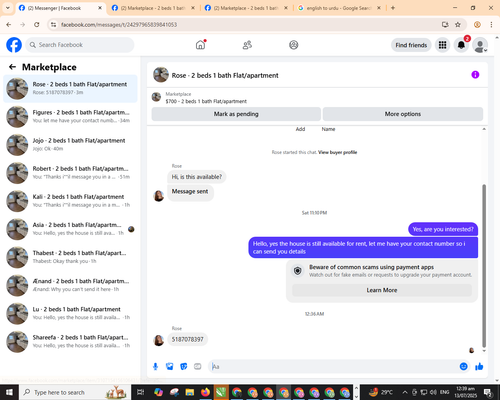Open Task View on the taskbar

coord(141,392)
